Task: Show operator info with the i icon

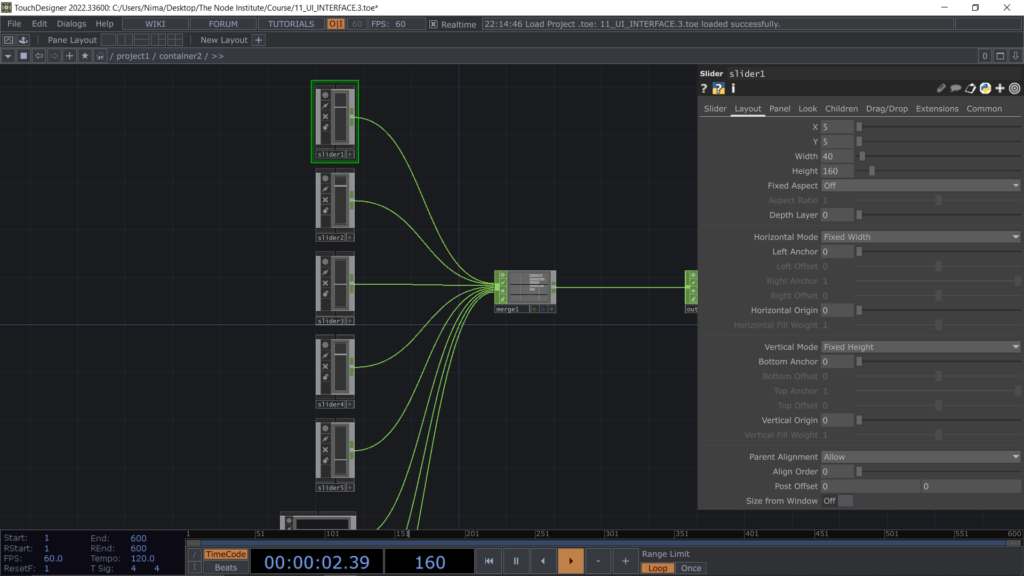Action: pyautogui.click(x=733, y=88)
